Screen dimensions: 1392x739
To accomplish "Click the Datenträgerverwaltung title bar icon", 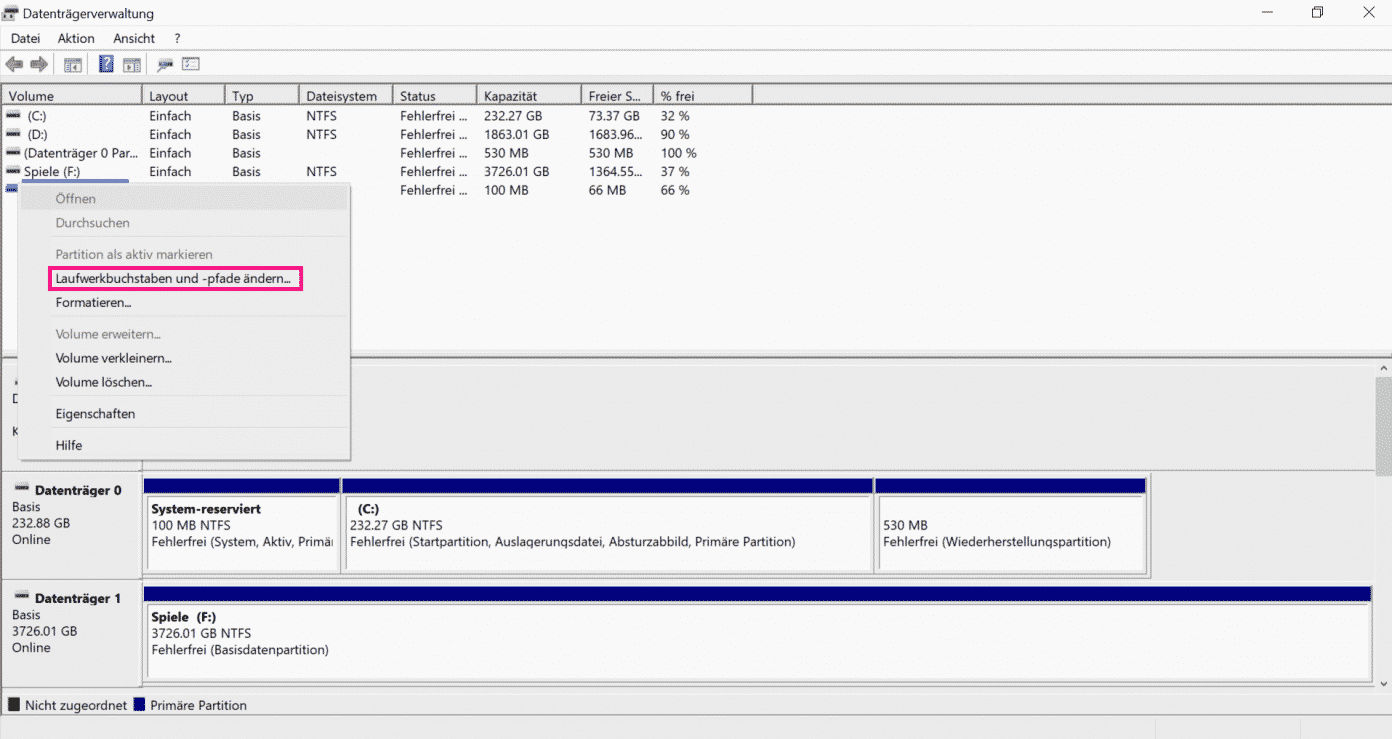I will (x=12, y=13).
